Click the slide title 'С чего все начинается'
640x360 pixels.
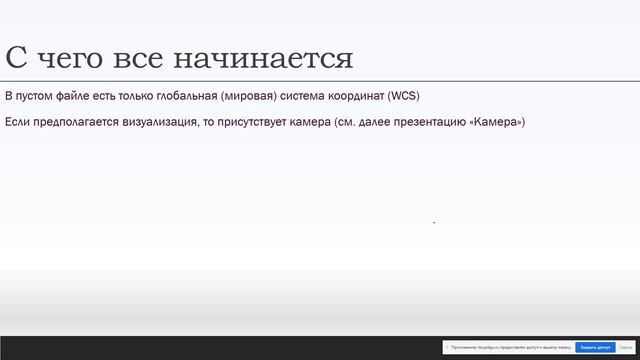pos(179,58)
